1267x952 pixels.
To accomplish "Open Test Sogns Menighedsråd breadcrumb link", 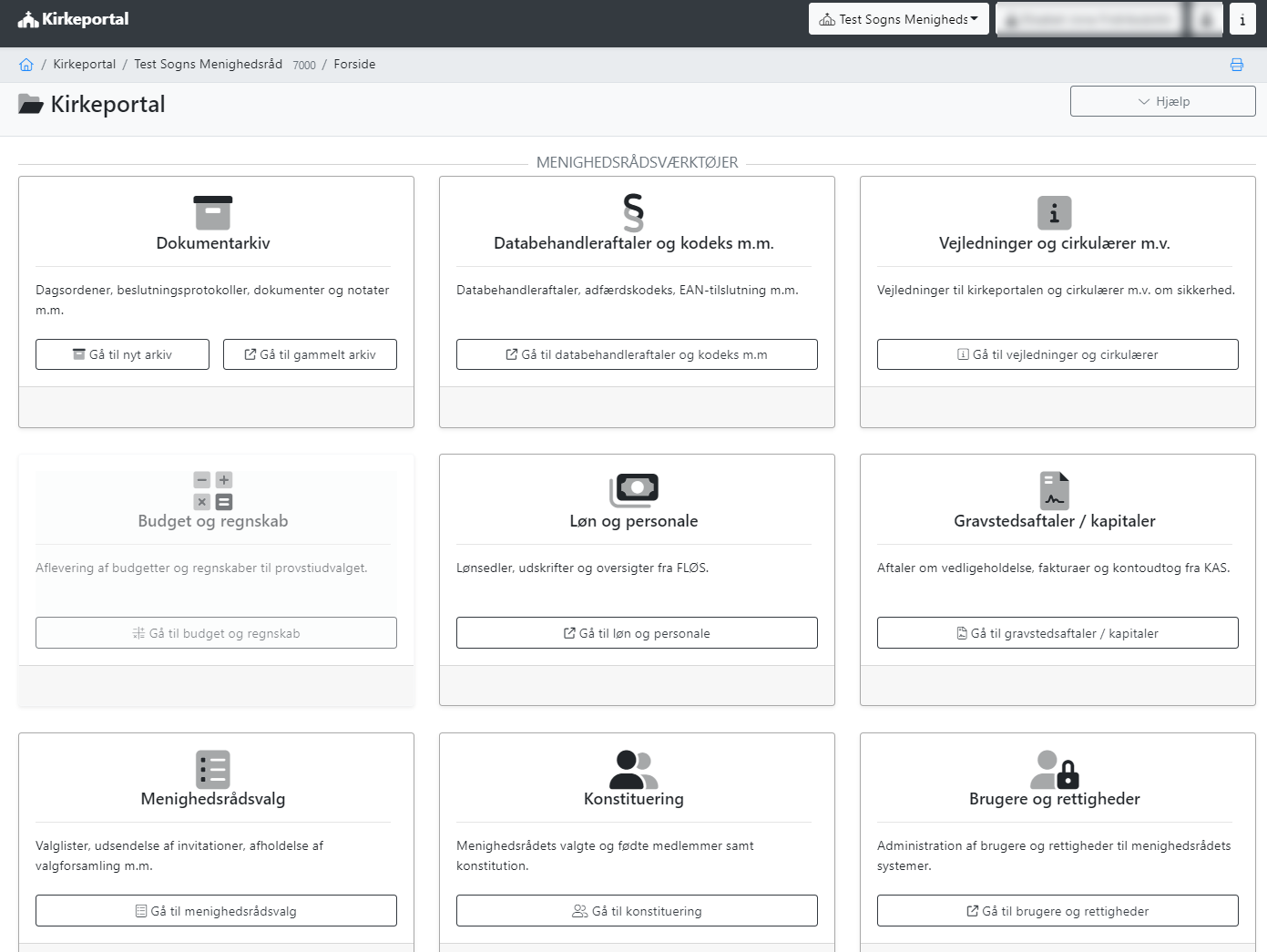I will (208, 65).
